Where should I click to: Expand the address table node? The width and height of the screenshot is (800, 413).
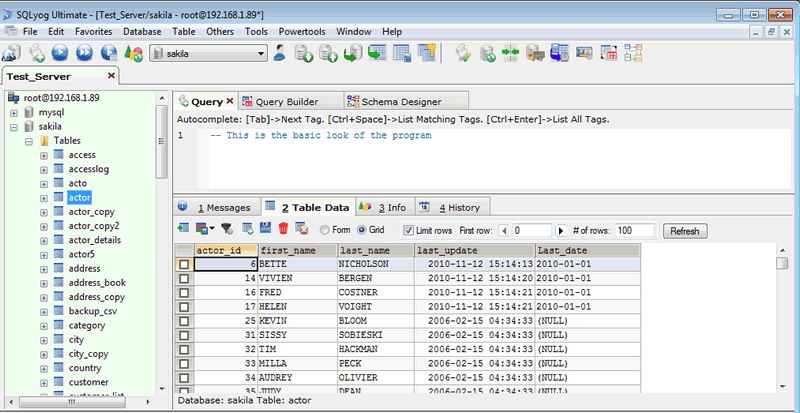click(x=43, y=268)
